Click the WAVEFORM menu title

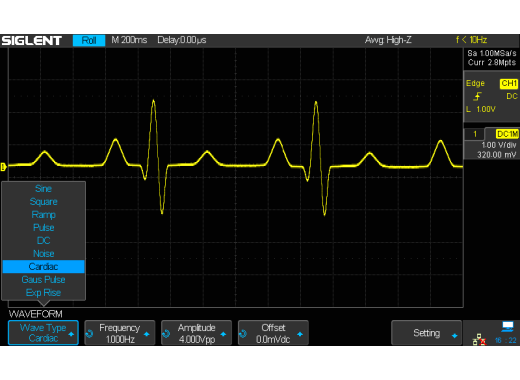[36, 314]
